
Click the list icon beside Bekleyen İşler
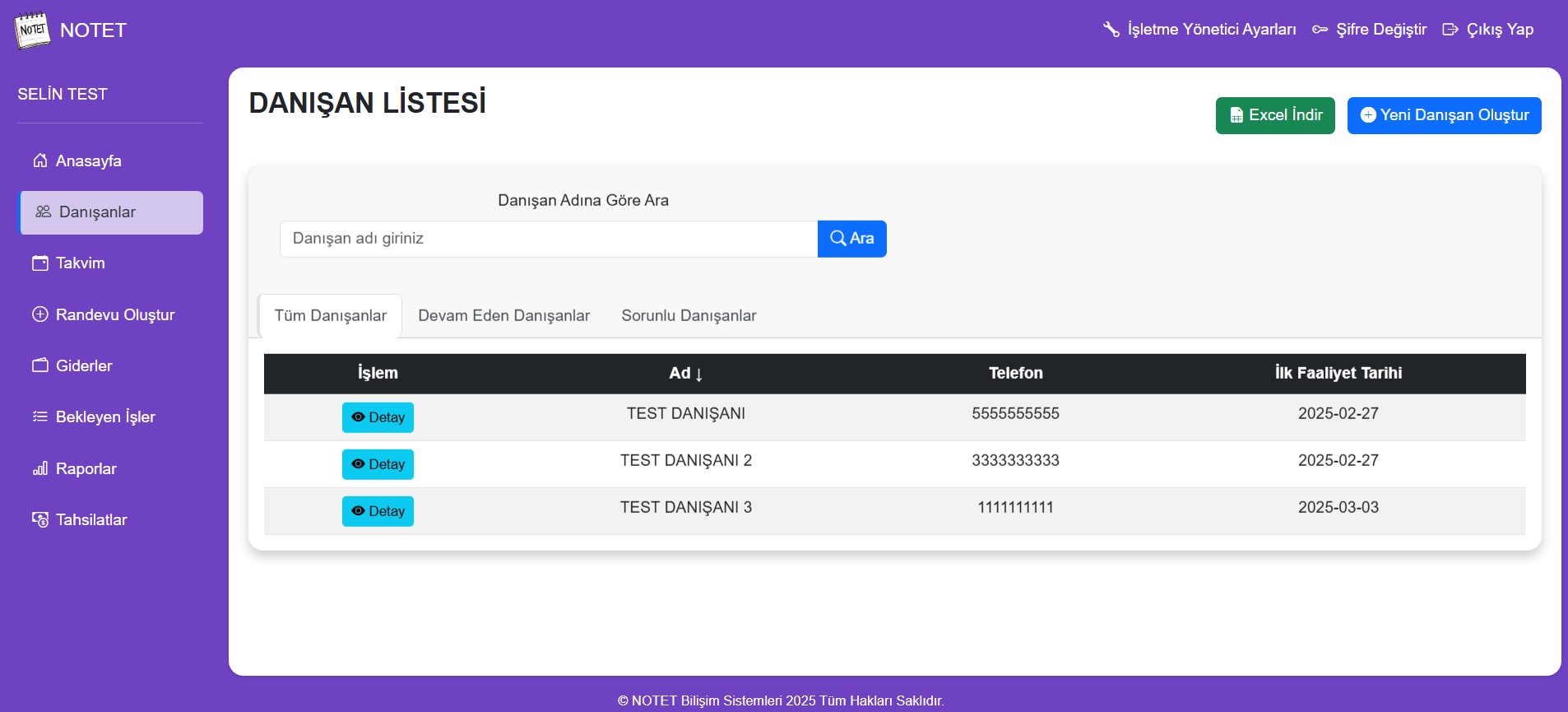tap(40, 416)
